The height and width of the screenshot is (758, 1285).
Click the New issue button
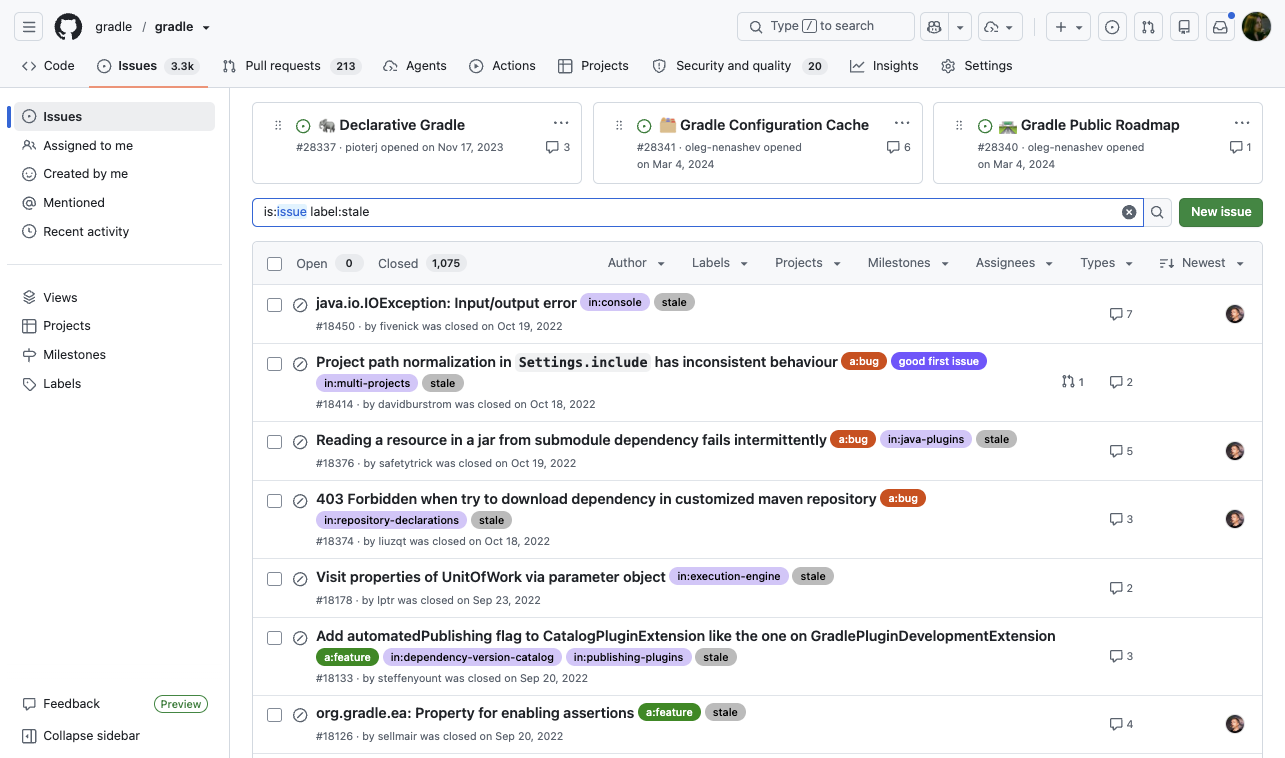coord(1221,212)
